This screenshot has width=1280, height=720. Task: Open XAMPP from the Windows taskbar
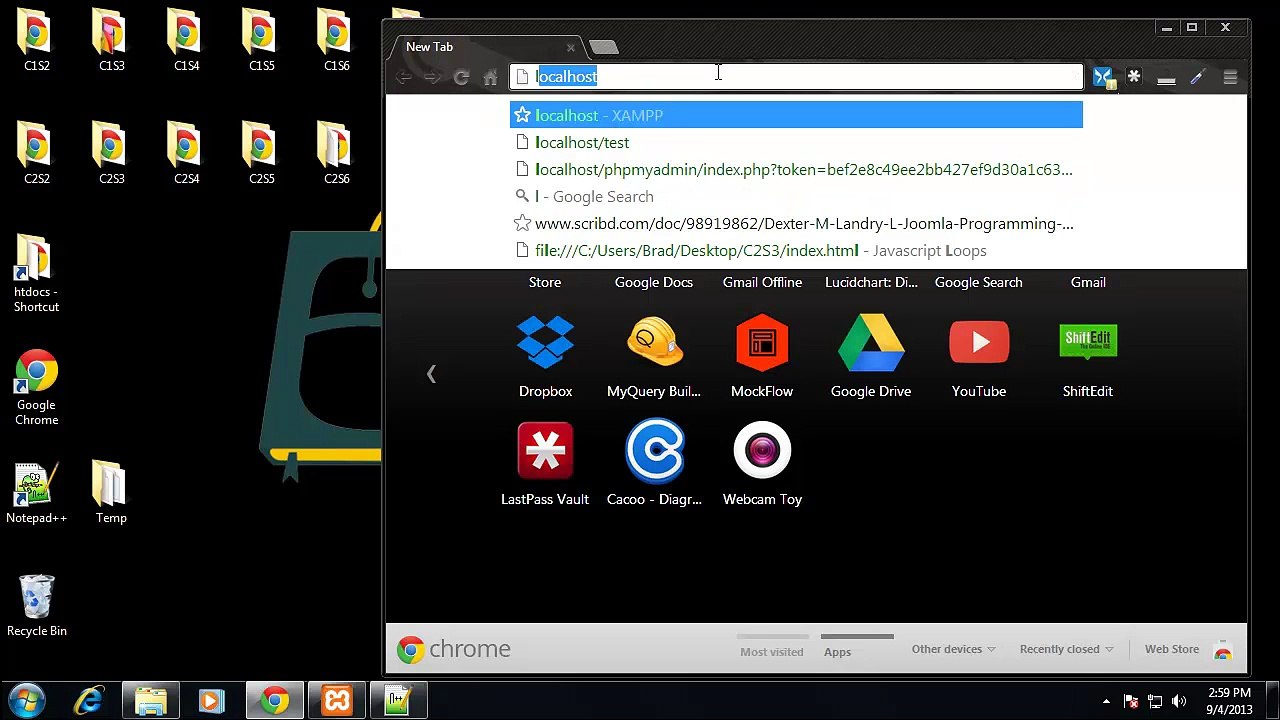click(337, 700)
